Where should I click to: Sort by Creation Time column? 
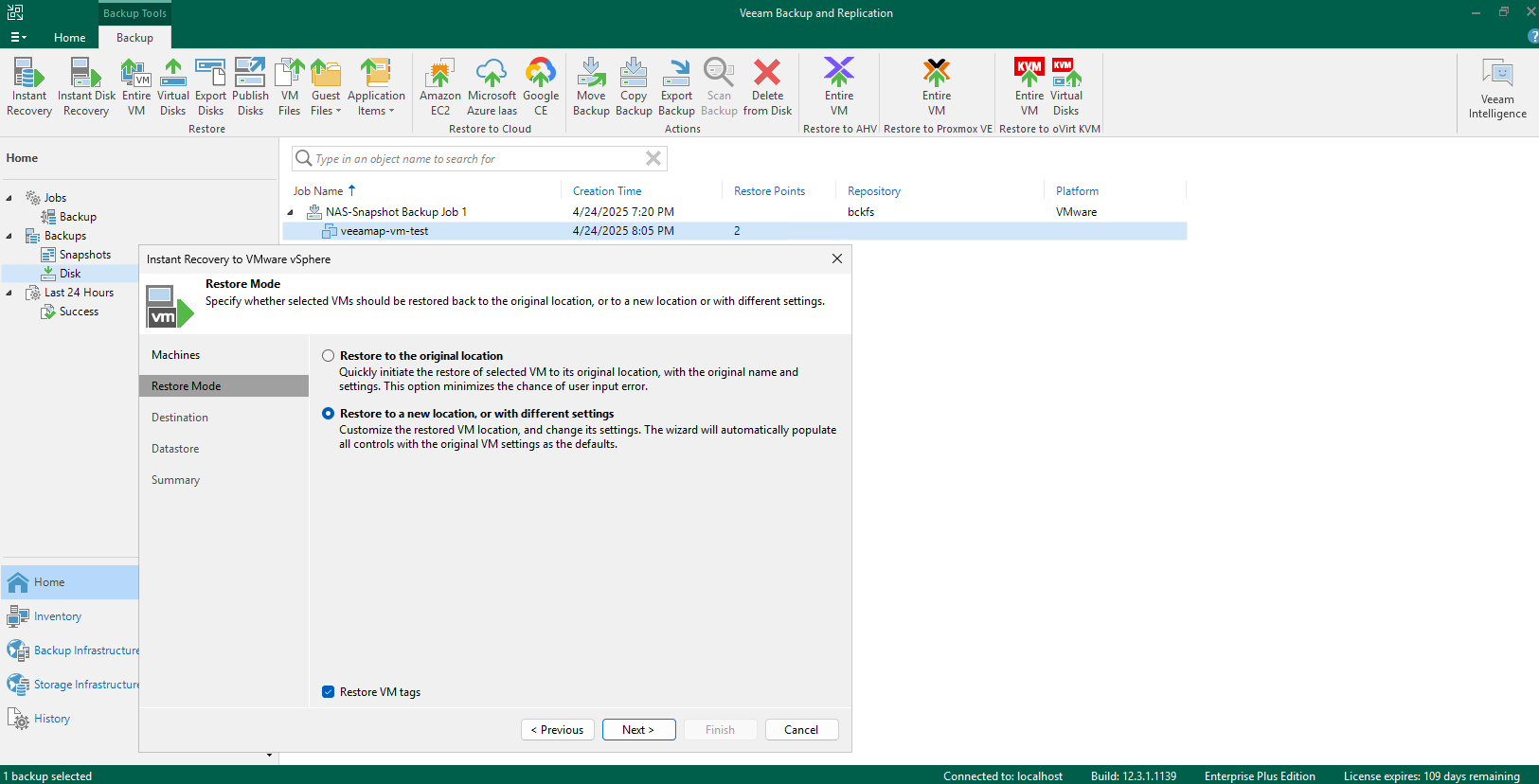tap(607, 191)
